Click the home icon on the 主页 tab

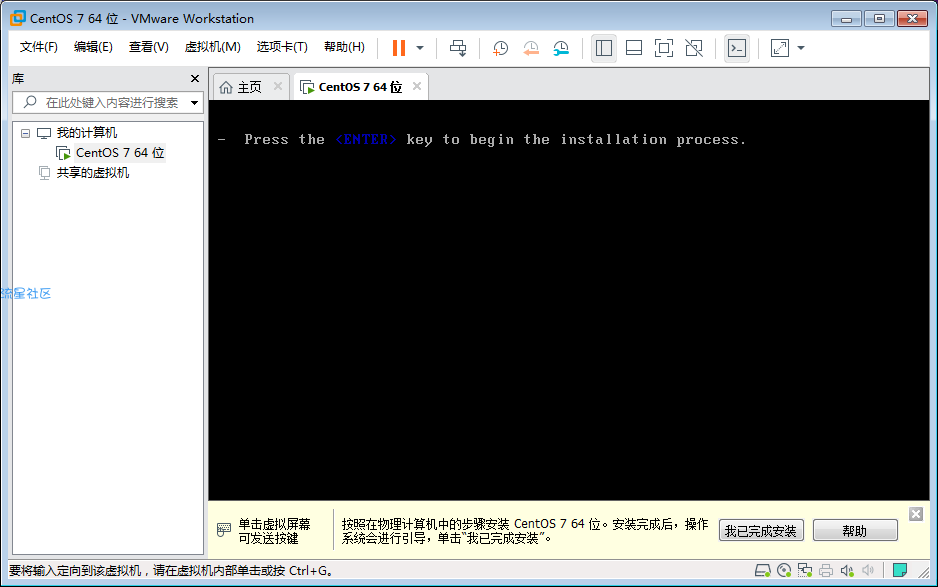click(x=226, y=87)
